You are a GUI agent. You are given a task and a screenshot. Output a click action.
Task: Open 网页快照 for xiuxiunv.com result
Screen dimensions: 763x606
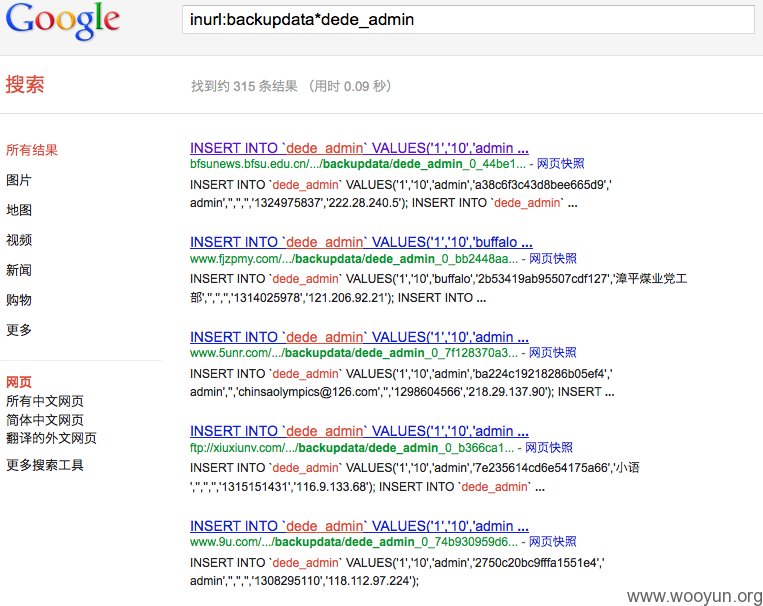coord(548,447)
